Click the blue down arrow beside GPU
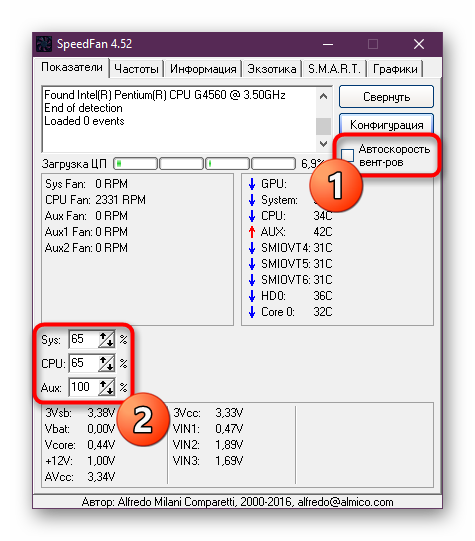The height and width of the screenshot is (541, 475). point(252,184)
